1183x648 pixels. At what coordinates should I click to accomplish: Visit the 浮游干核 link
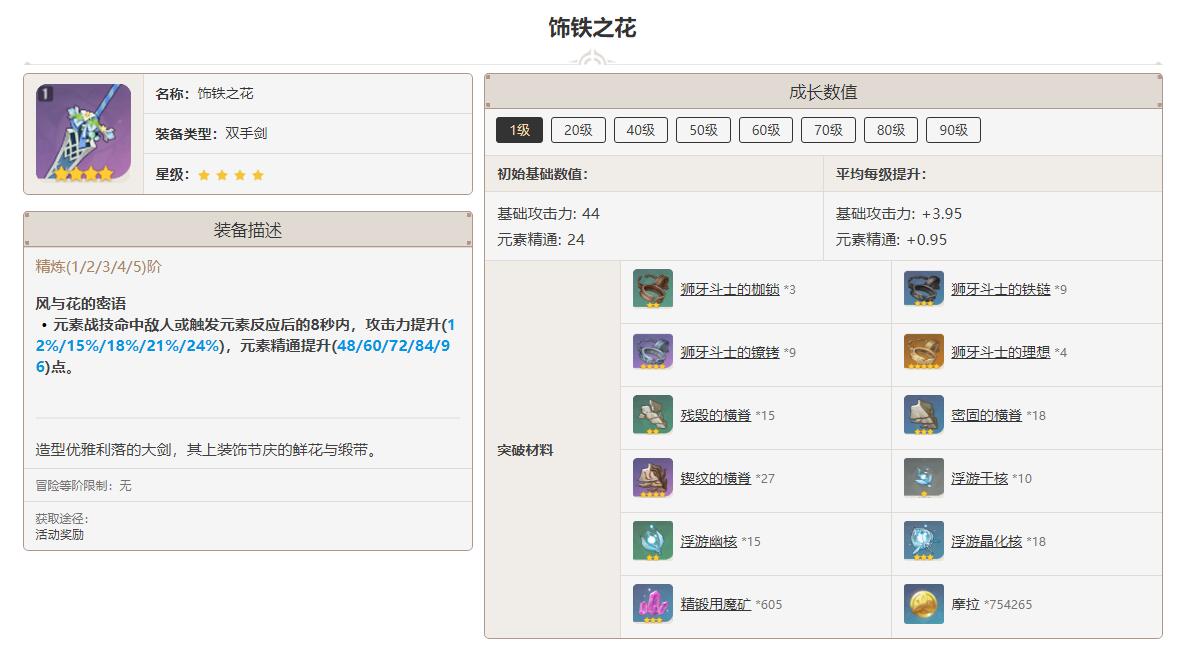[x=979, y=478]
